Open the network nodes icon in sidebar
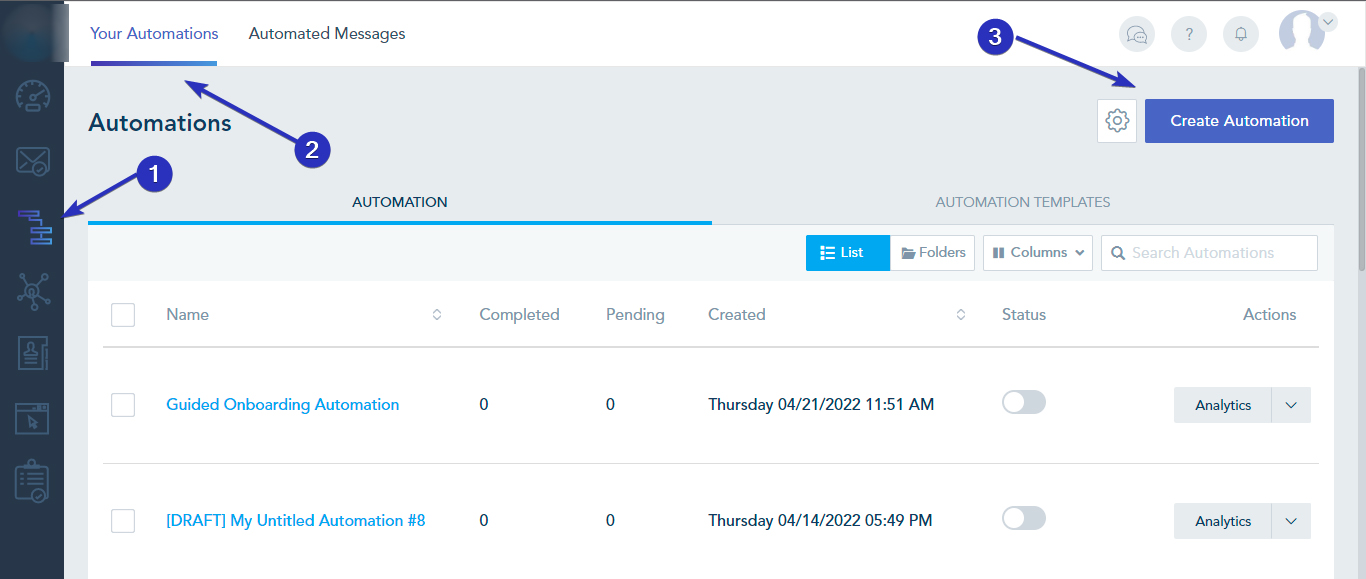The height and width of the screenshot is (579, 1366). (x=32, y=291)
